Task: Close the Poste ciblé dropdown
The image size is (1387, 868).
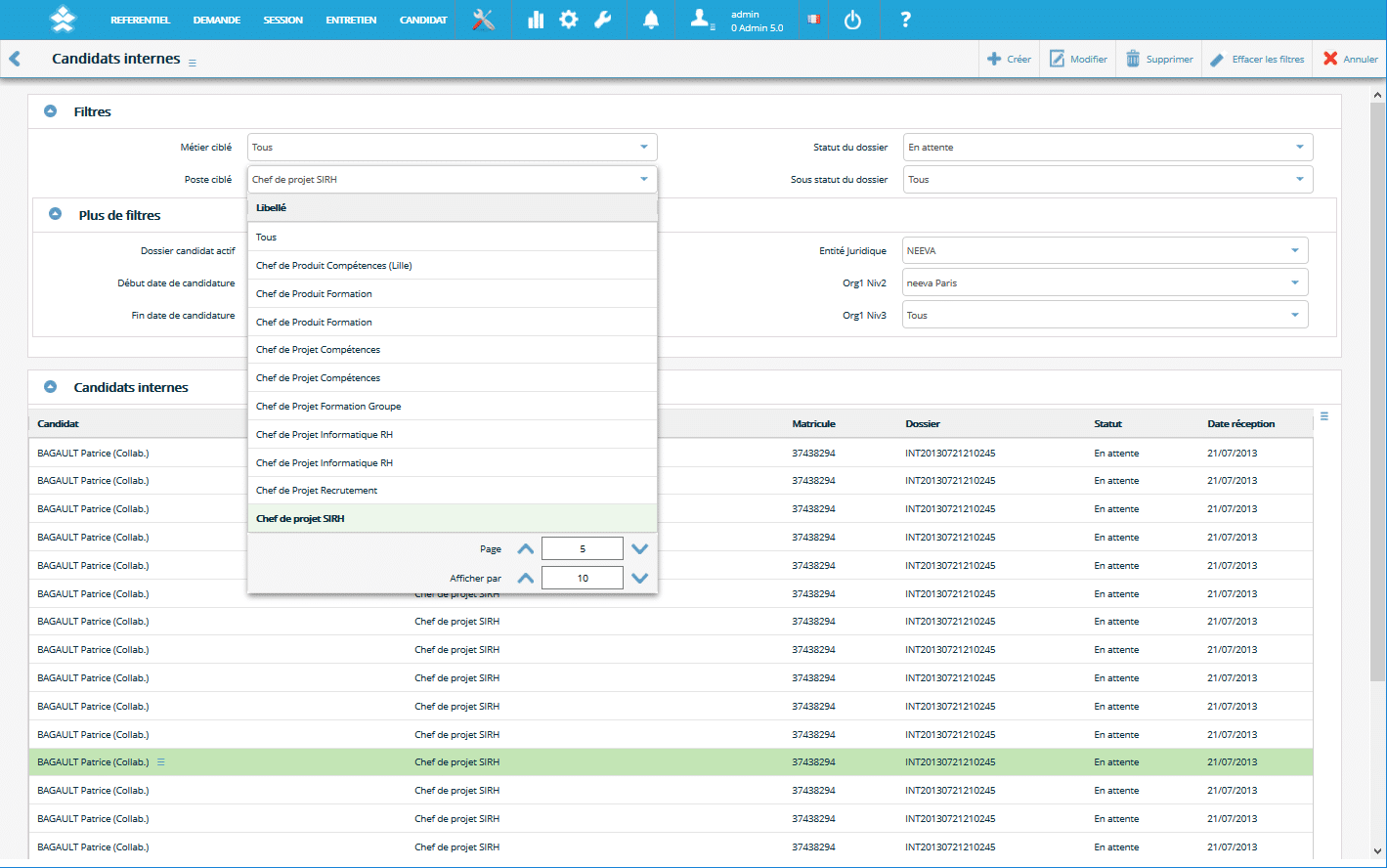Action: tap(453, 179)
